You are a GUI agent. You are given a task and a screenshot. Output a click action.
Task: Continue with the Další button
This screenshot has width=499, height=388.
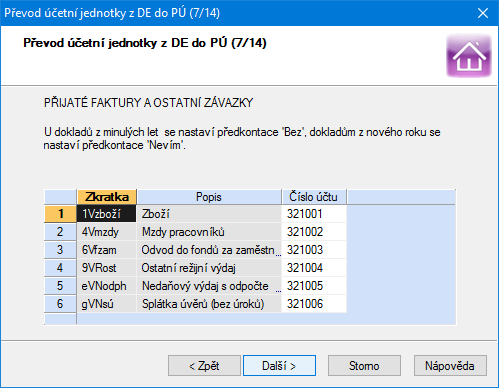[x=279, y=366]
